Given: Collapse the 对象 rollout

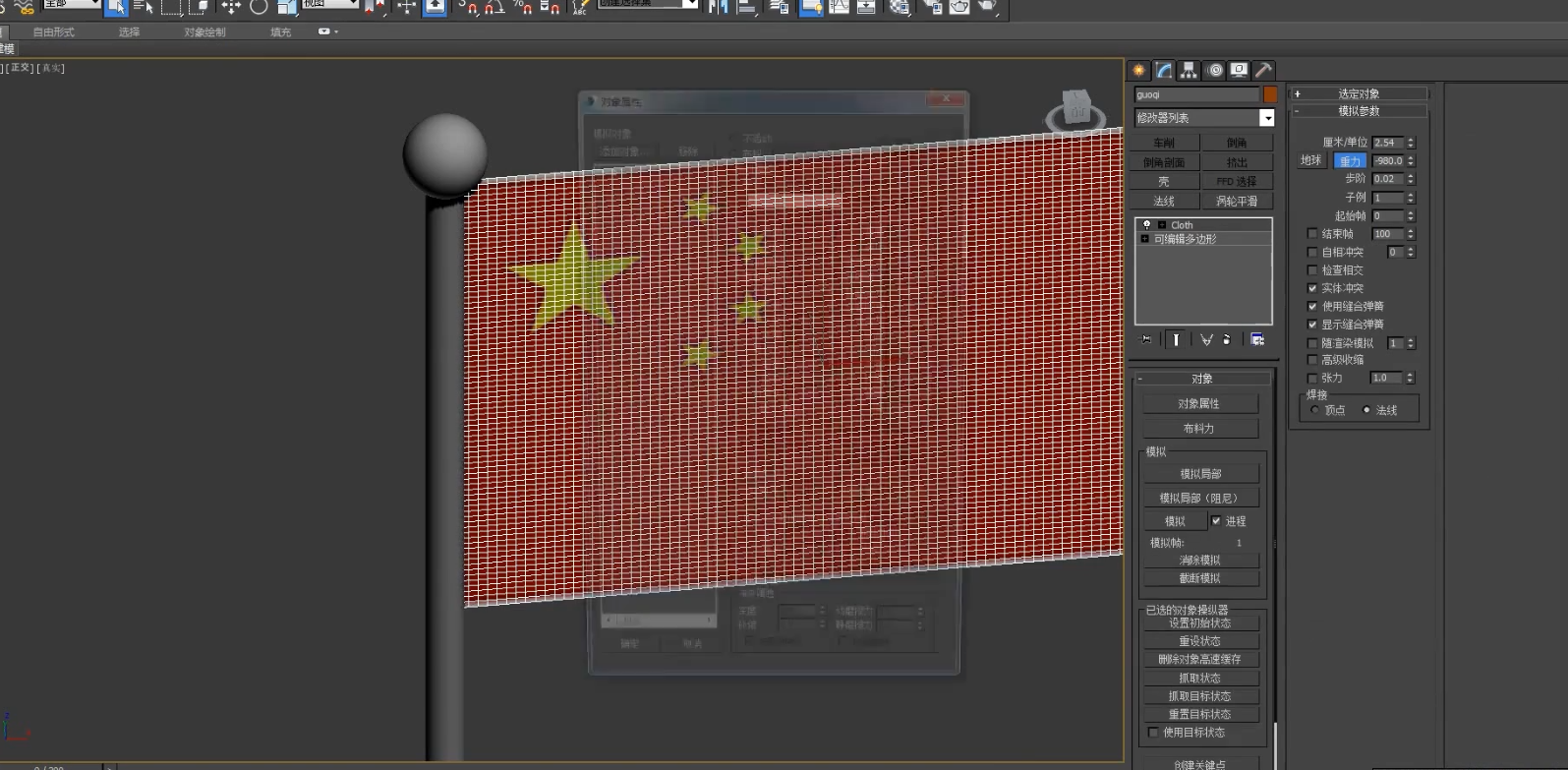Looking at the screenshot, I should tap(1202, 379).
